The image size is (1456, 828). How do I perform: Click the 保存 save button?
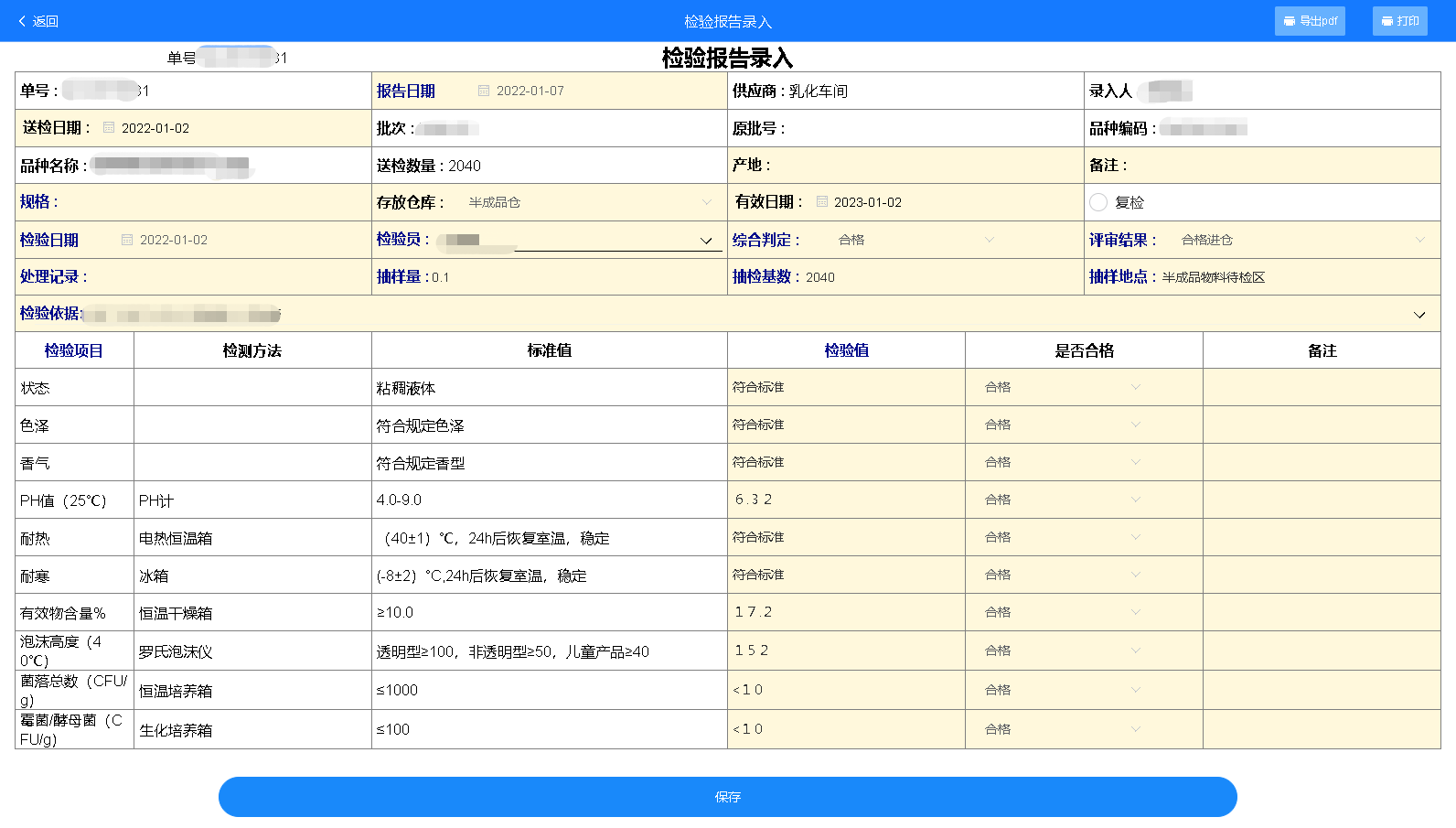click(x=727, y=797)
